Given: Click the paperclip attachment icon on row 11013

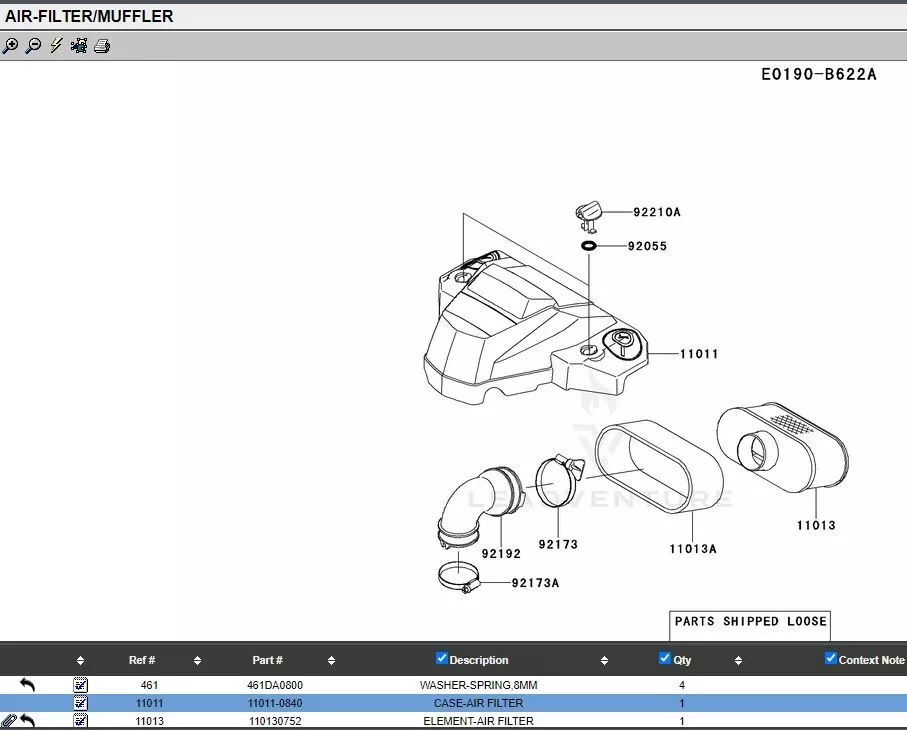Looking at the screenshot, I should click(9, 721).
